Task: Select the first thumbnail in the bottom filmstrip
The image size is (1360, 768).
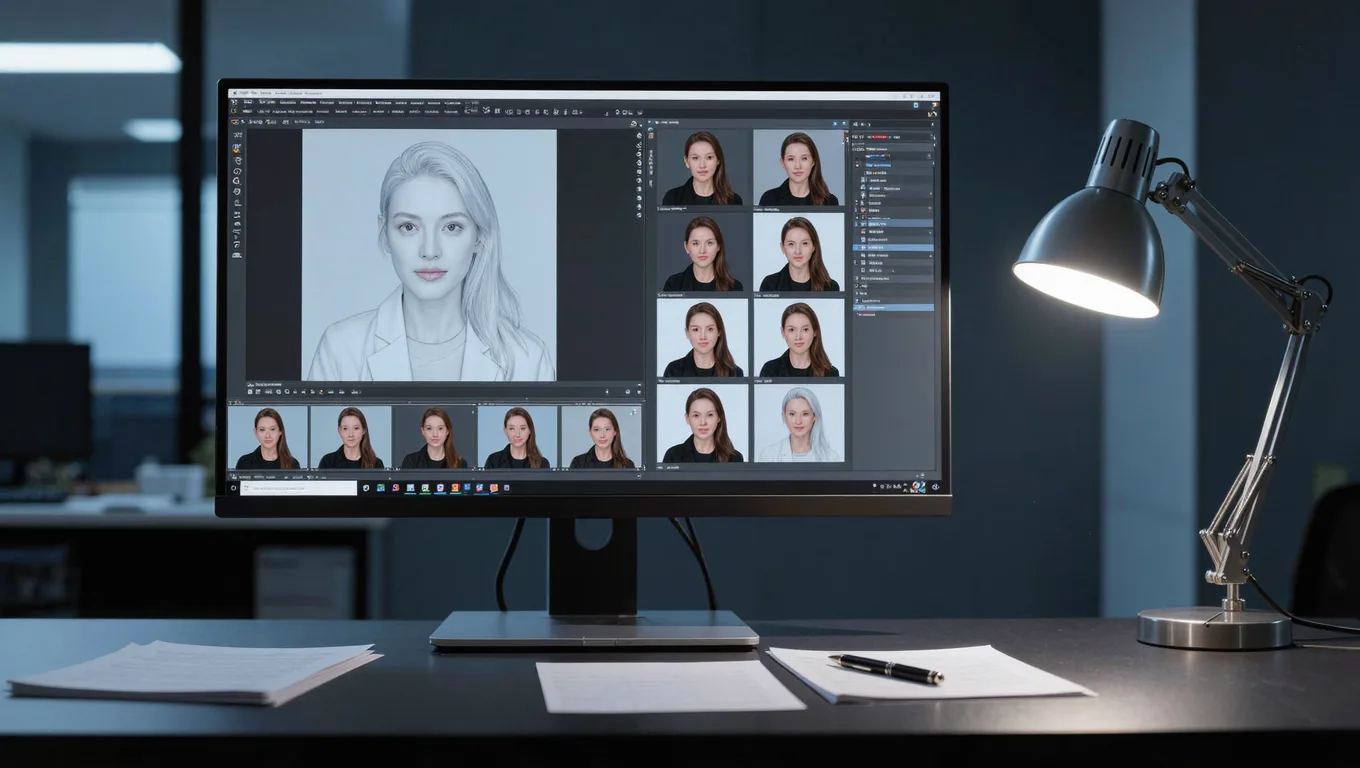Action: pos(267,437)
